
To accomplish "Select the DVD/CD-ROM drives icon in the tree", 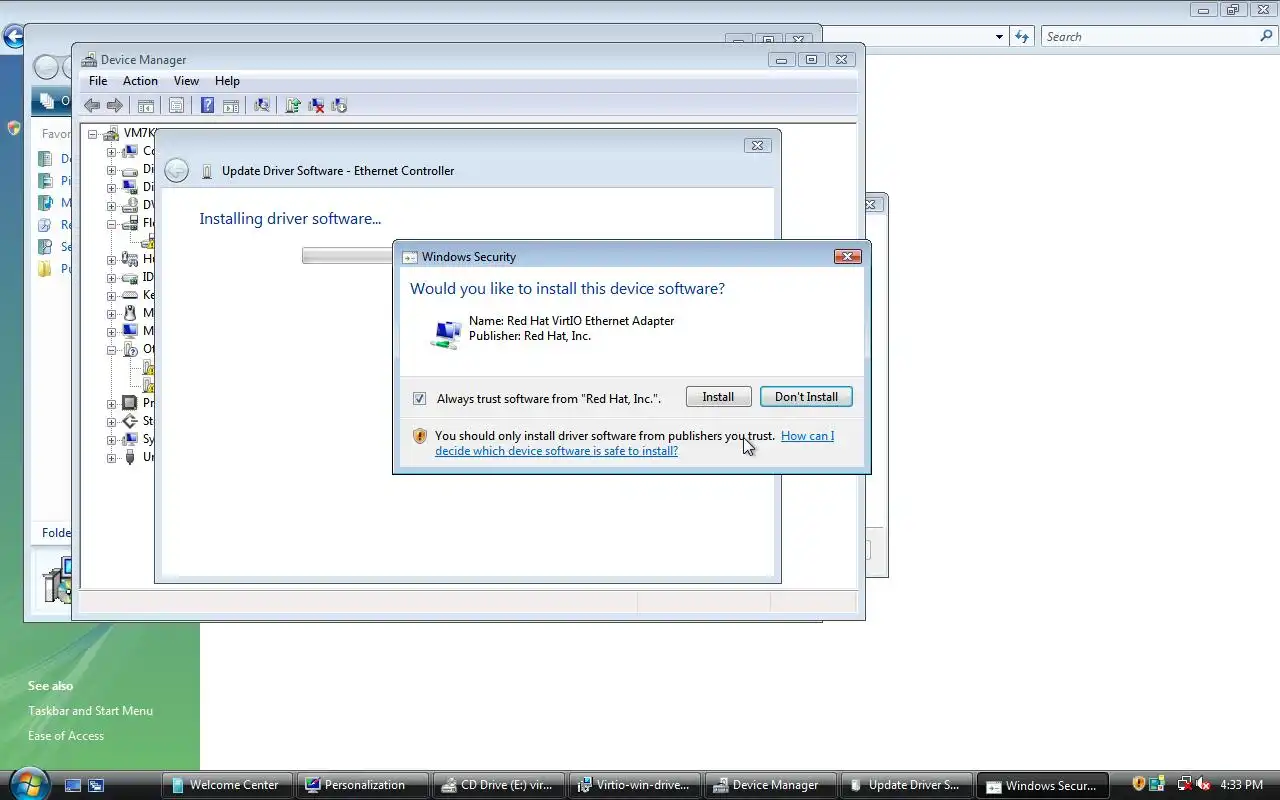I will pyautogui.click(x=130, y=205).
